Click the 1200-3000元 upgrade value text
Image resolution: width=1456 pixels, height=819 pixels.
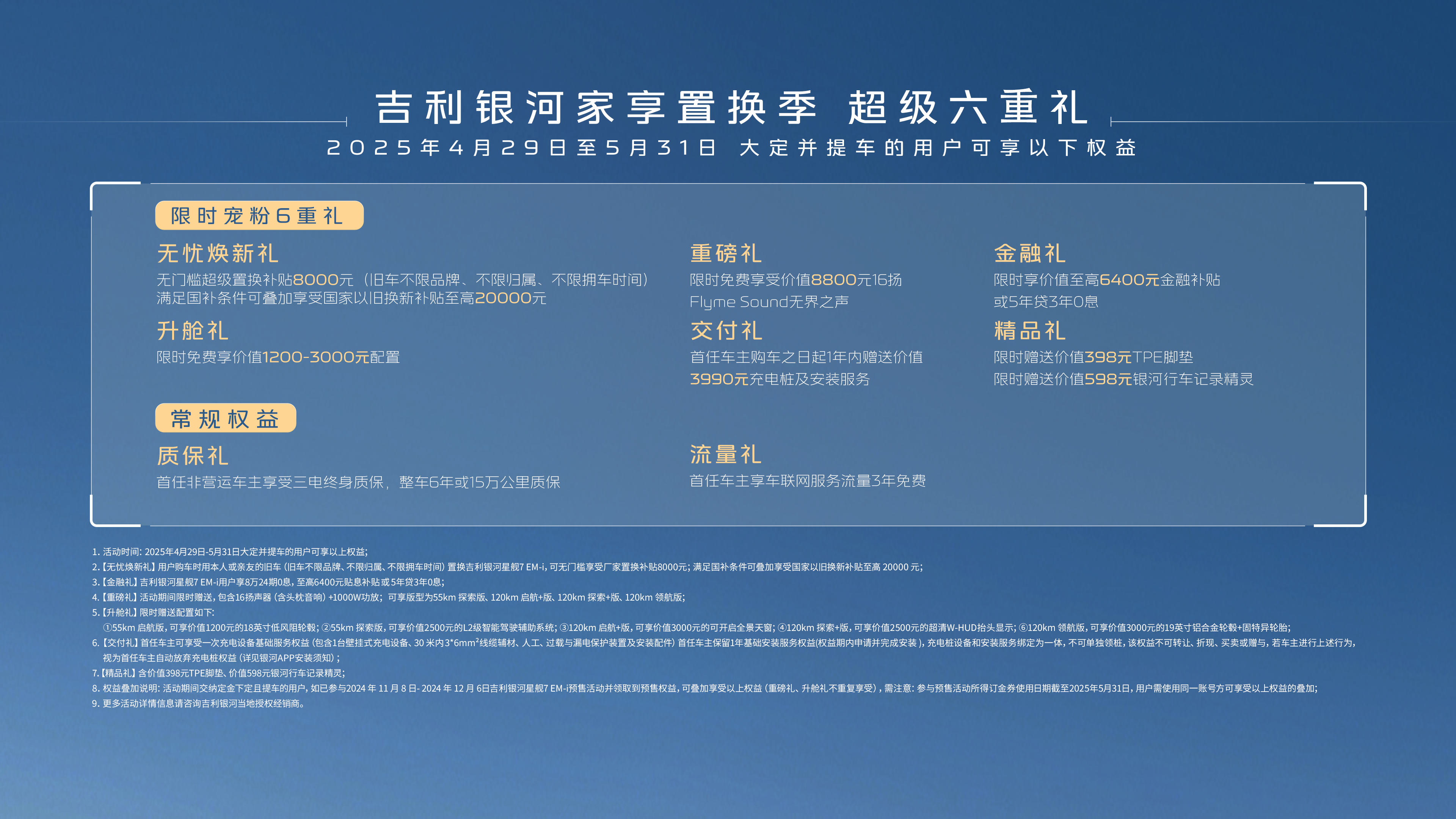316,357
